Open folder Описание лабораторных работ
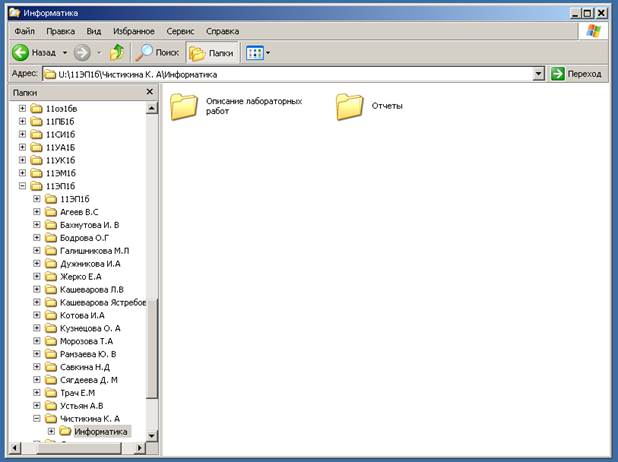The height and width of the screenshot is (462, 618). coord(184,106)
